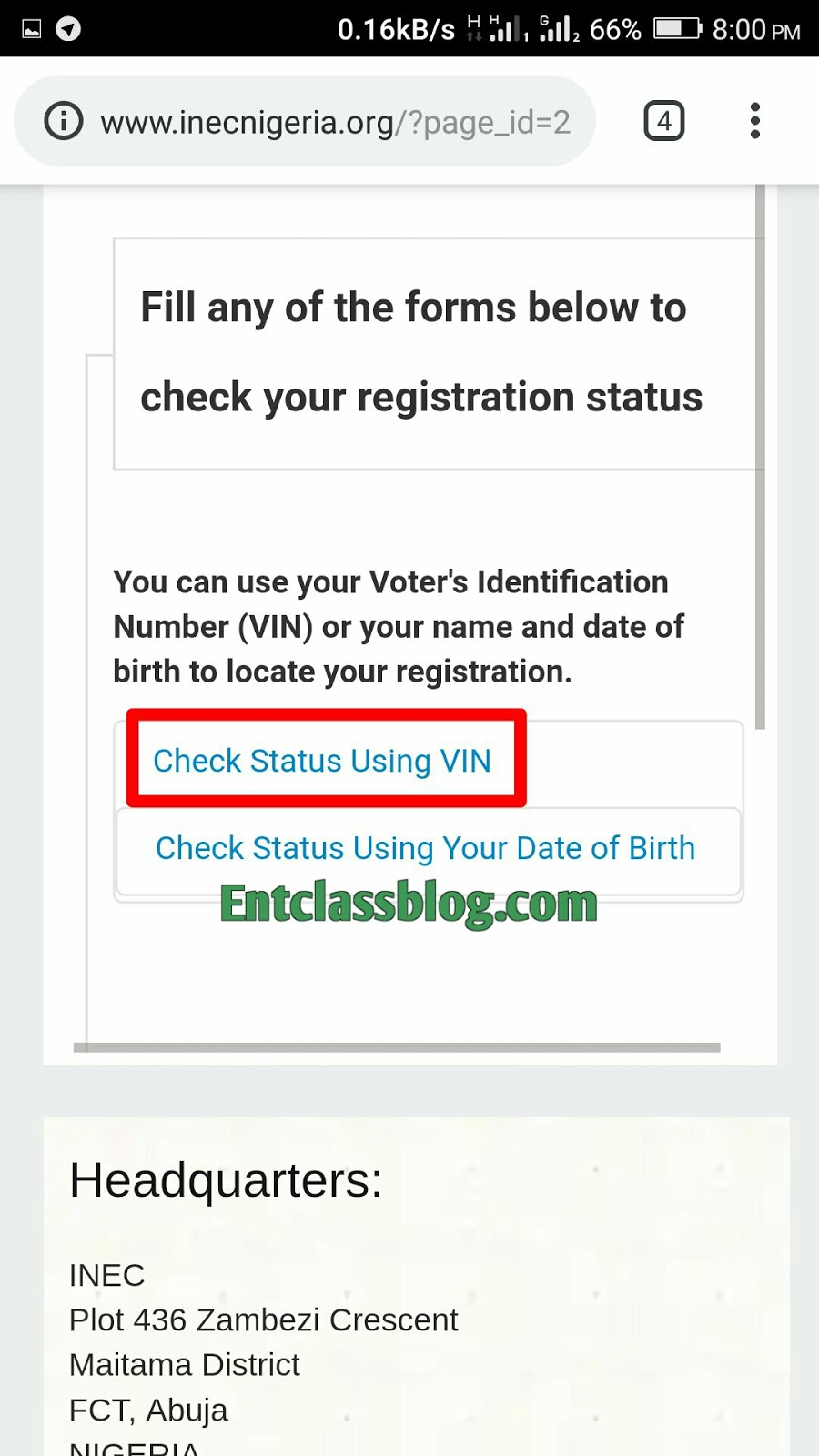819x1456 pixels.
Task: Click Check Status Using VIN link
Action: [322, 761]
